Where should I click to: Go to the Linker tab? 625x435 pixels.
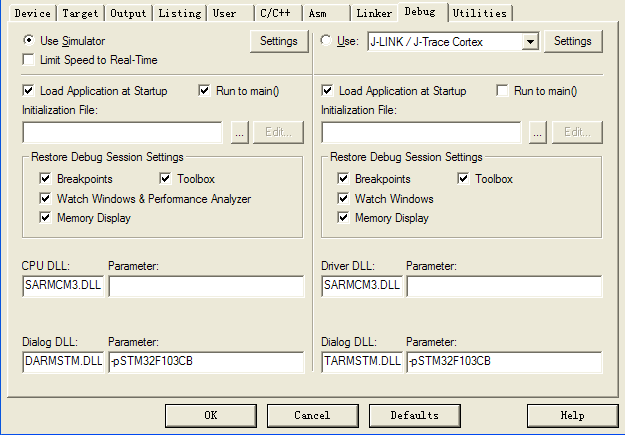coord(374,14)
